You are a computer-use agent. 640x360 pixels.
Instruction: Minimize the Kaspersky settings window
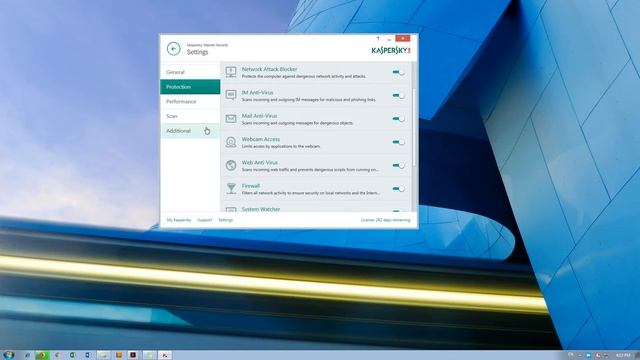[x=389, y=39]
